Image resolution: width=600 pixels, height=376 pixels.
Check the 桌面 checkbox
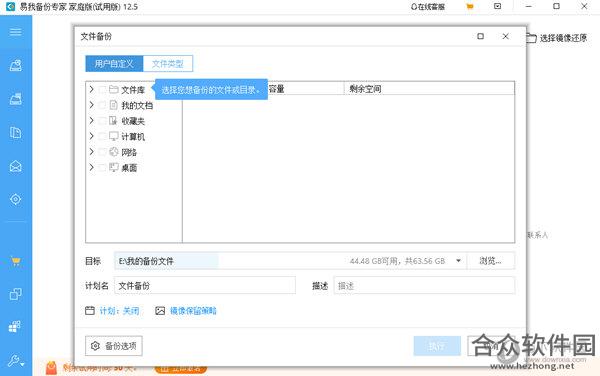coord(102,168)
